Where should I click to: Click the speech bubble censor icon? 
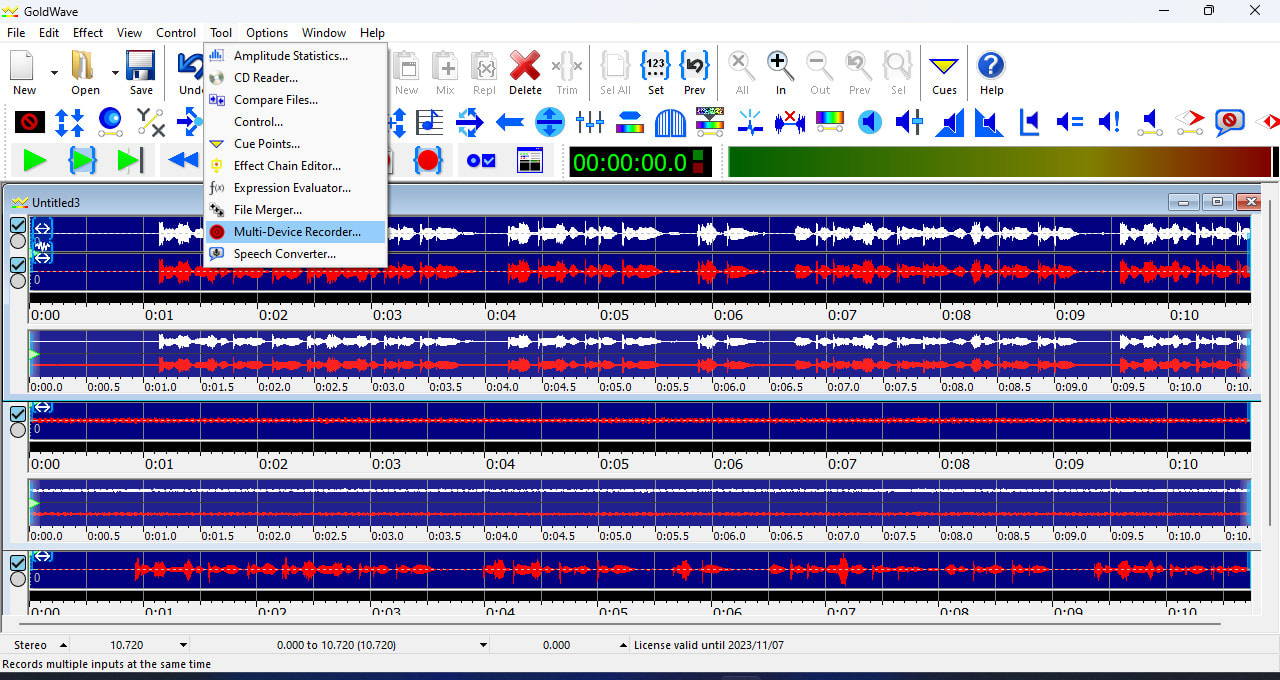(x=1230, y=123)
